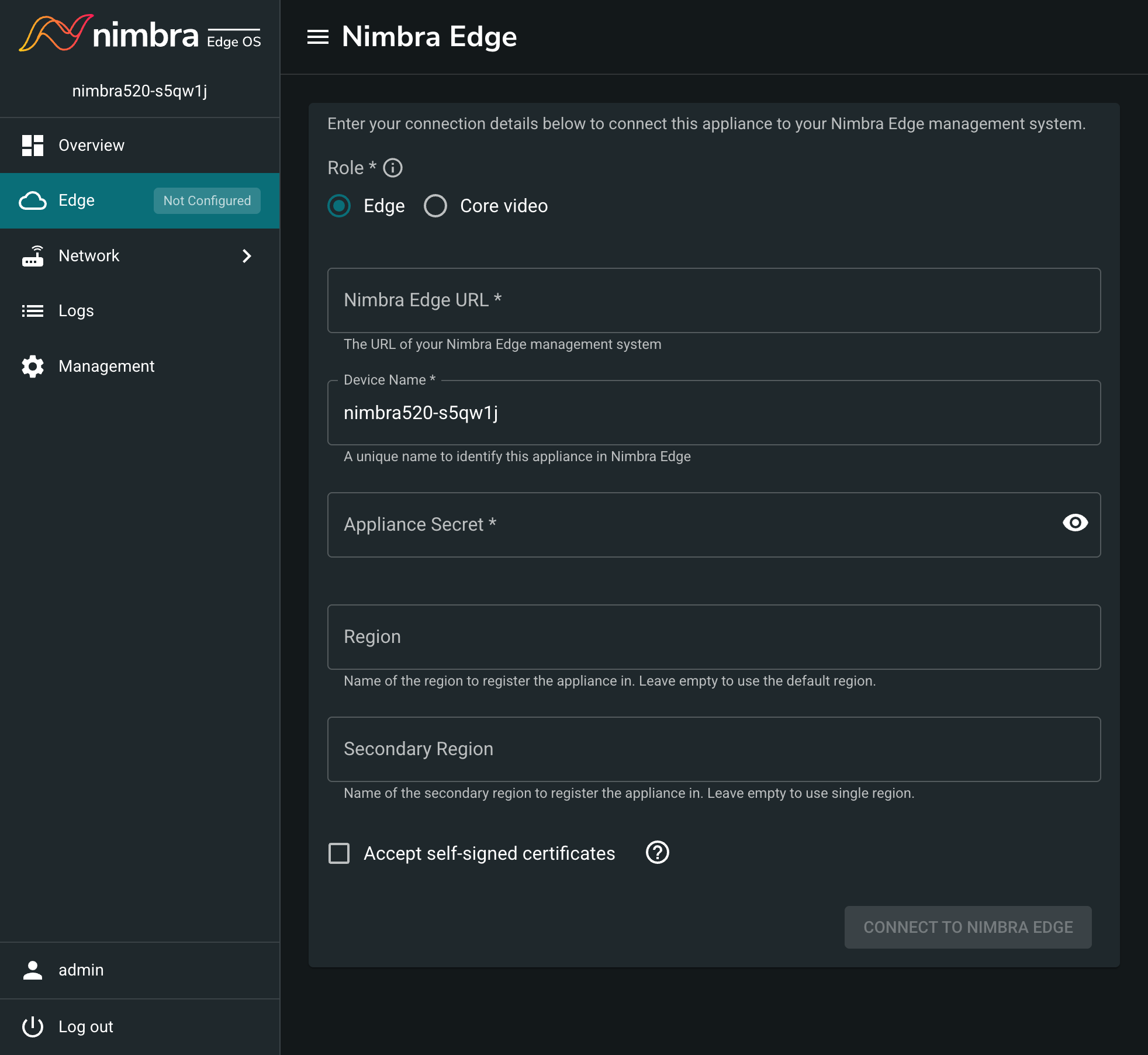The image size is (1148, 1055).
Task: Click the Not Configured status badge
Action: pyautogui.click(x=207, y=201)
